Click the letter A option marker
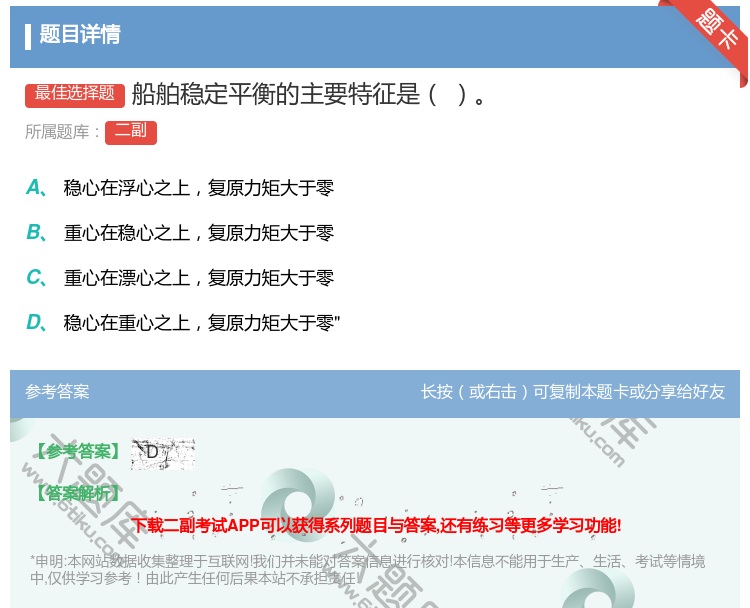The height and width of the screenshot is (608, 750). (x=36, y=188)
